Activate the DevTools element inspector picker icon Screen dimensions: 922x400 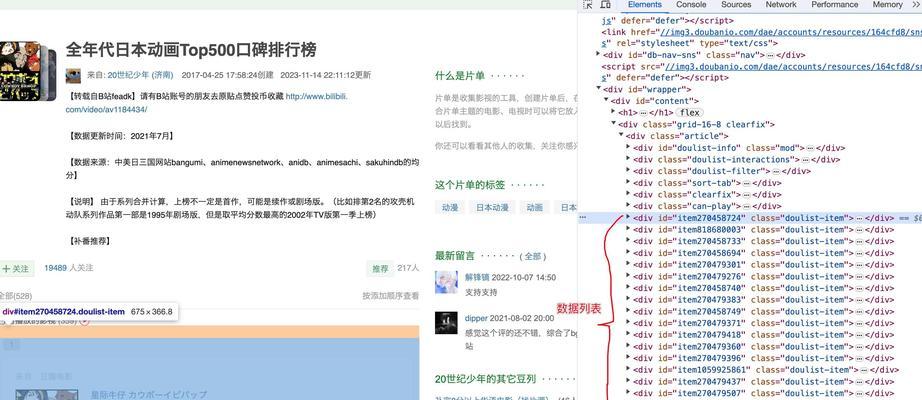click(x=588, y=5)
